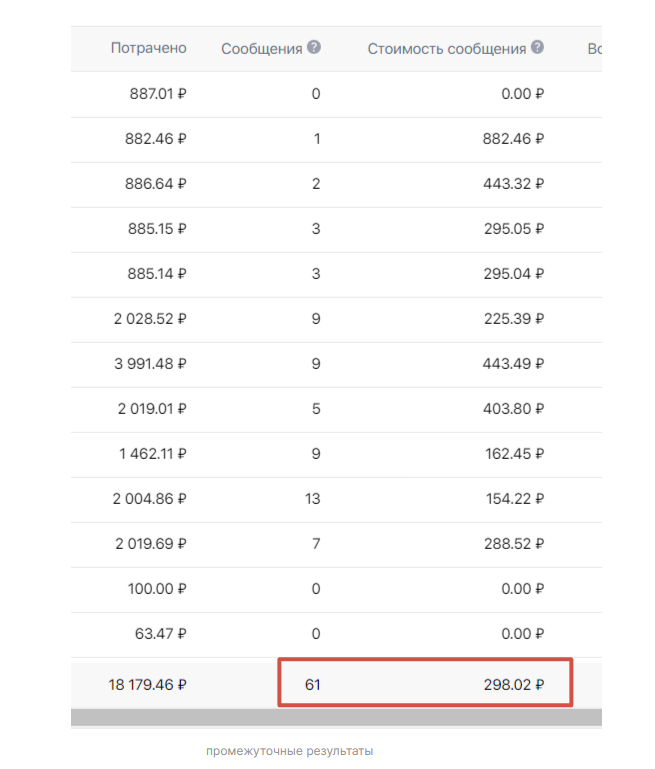Click the 225.39 ₽ message cost cell

511,319
